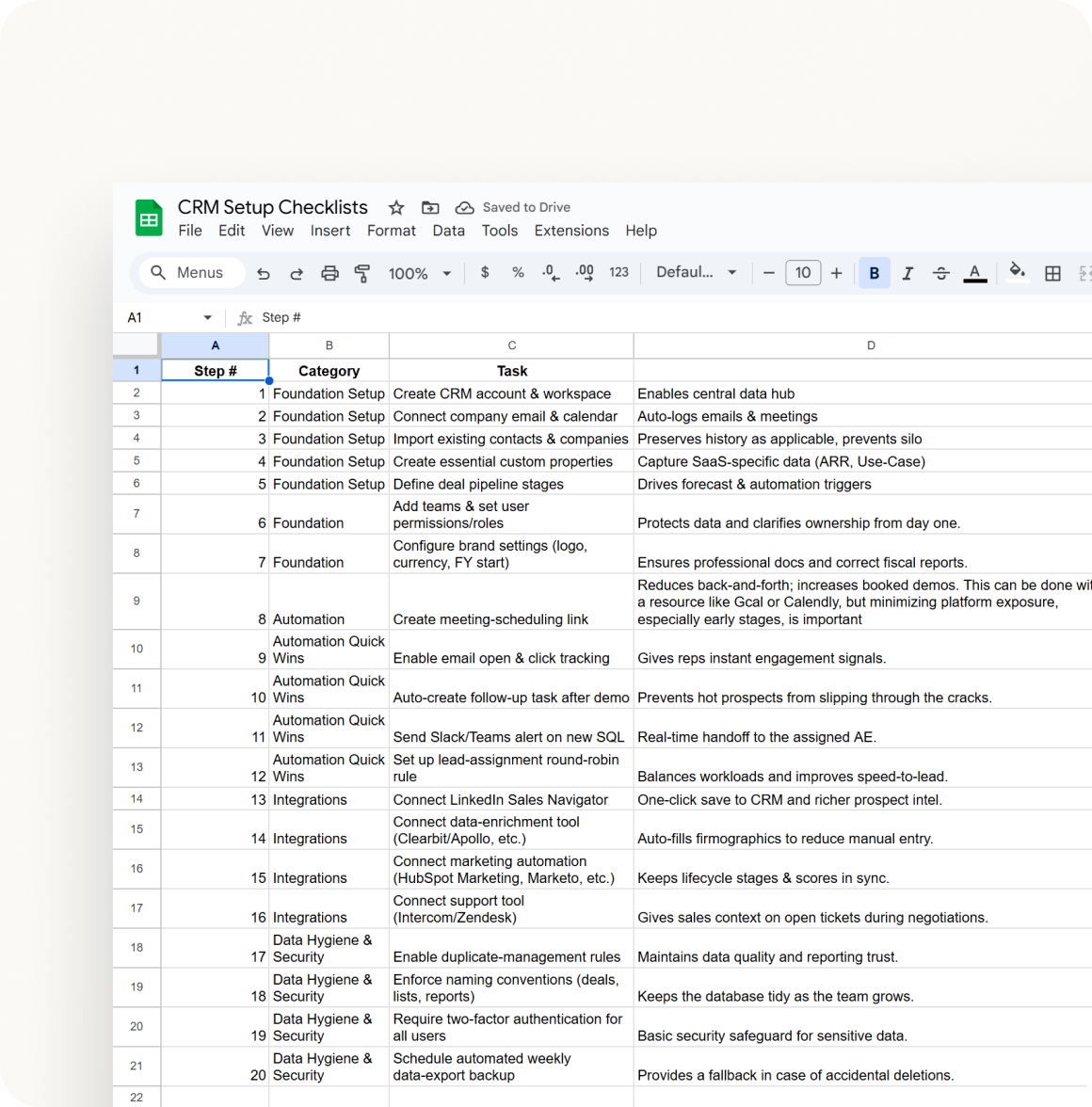
Task: Click the Step # cell with value 20
Action: (x=215, y=1067)
